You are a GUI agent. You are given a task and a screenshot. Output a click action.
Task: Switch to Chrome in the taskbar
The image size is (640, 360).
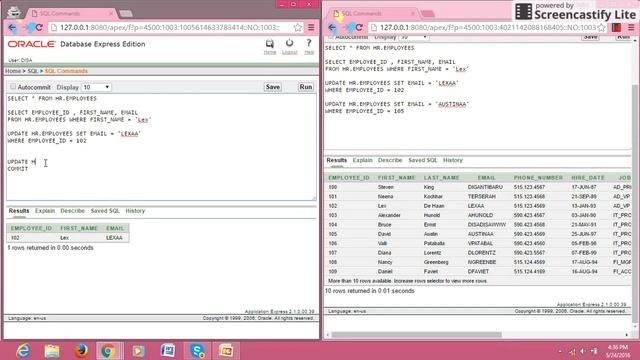[x=109, y=351]
